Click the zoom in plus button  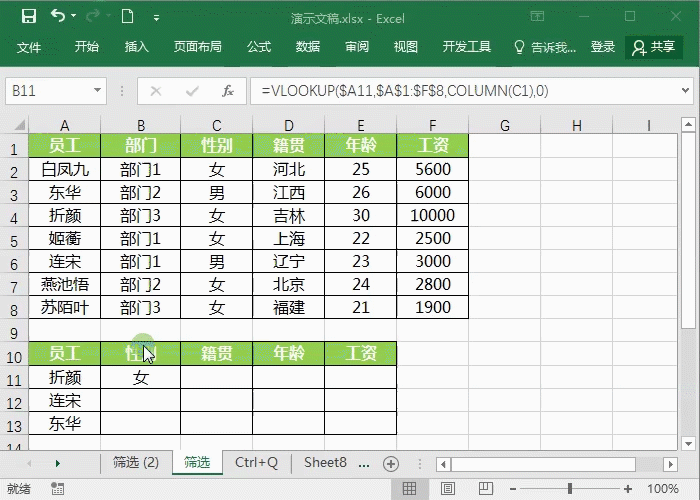point(628,489)
